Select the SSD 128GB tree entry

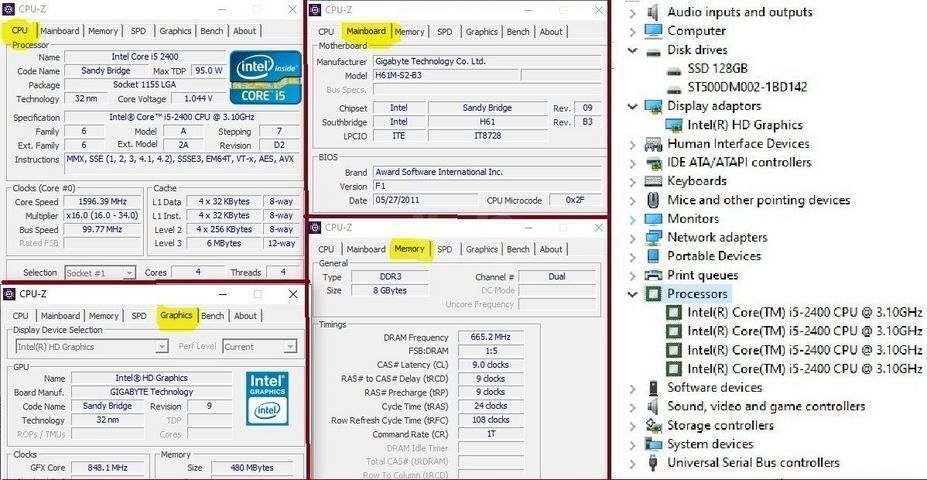point(717,69)
